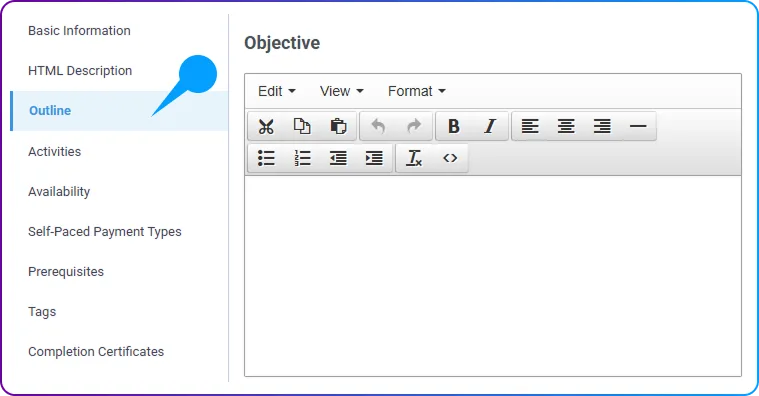The image size is (759, 396).
Task: Insert a horizontal line
Action: tap(638, 126)
